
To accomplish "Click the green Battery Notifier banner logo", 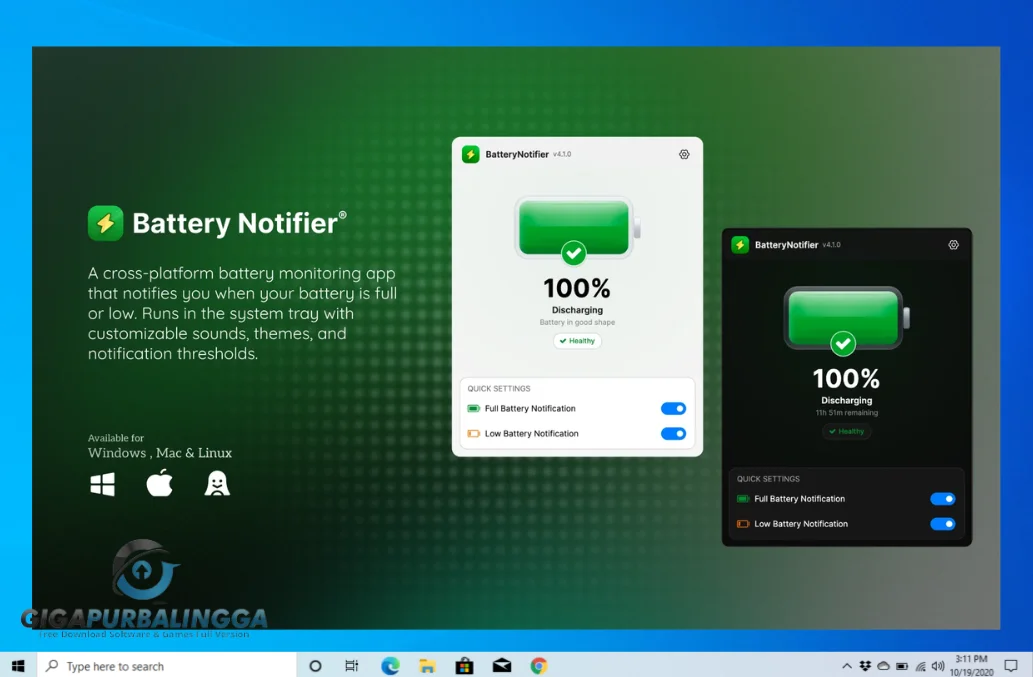I will click(x=105, y=223).
